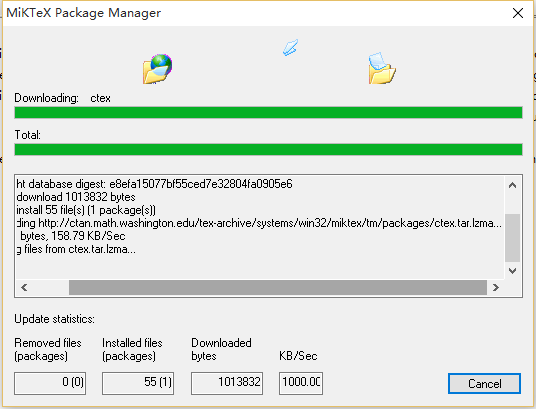Click the log scroll up arrow
Image resolution: width=536 pixels, height=409 pixels.
click(512, 185)
